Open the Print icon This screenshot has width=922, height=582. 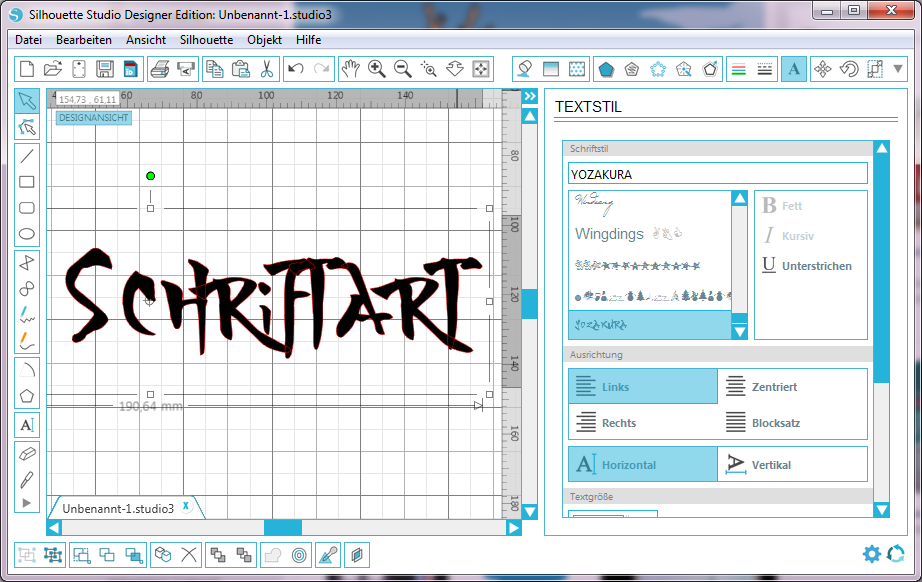pyautogui.click(x=159, y=69)
